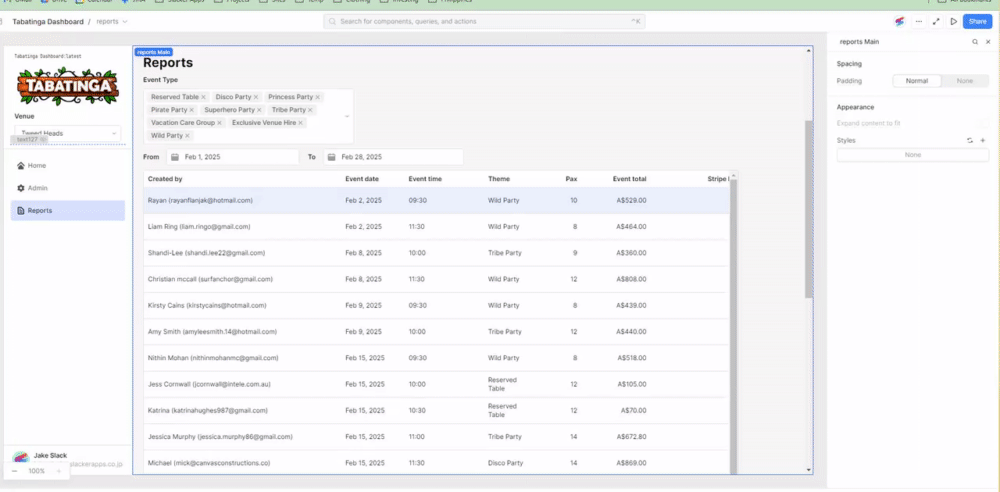1000x492 pixels.
Task: Click the reports Main component label tag
Action: (153, 52)
